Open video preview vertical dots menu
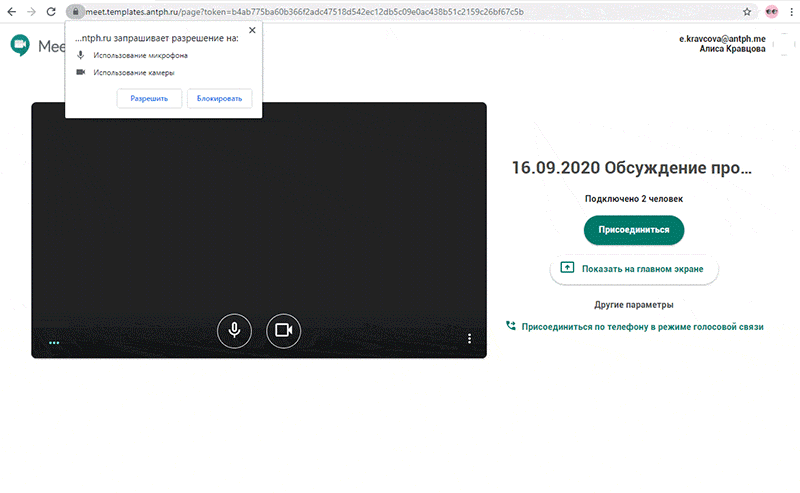800x493 pixels. click(x=469, y=338)
